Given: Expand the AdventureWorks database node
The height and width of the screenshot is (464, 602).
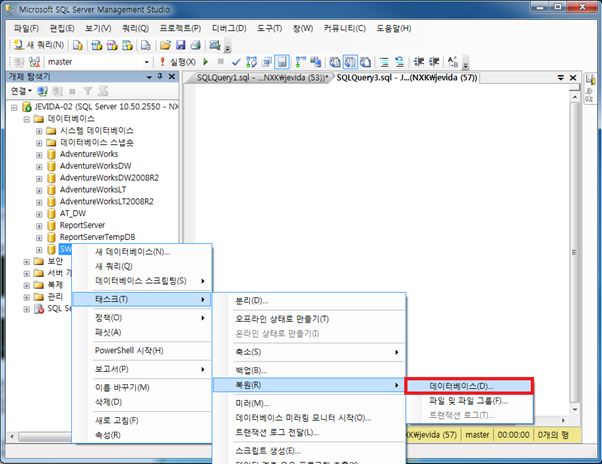Looking at the screenshot, I should 39,155.
